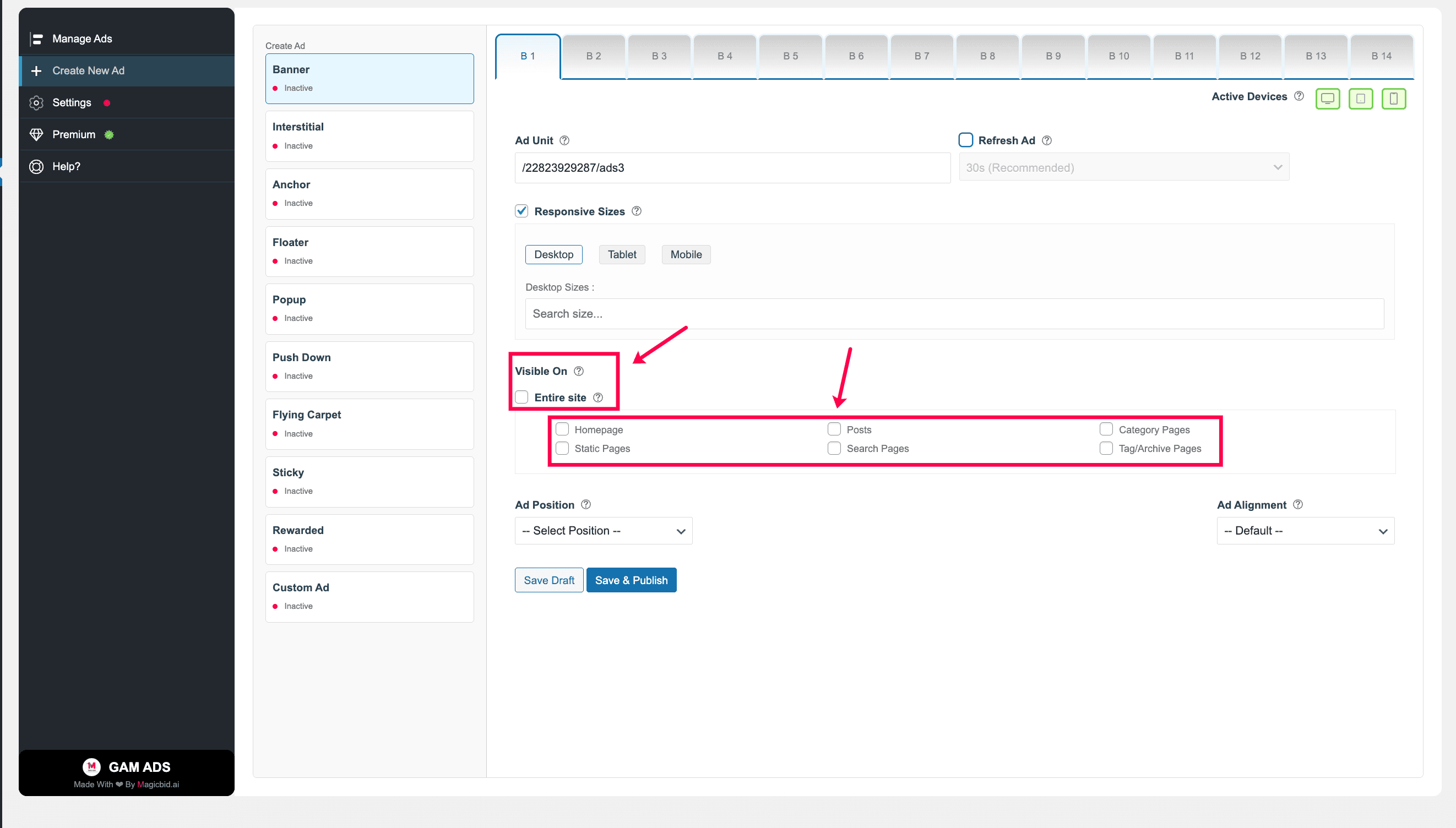Switch to the B 14 tab
Image resolution: width=1456 pixels, height=828 pixels.
[x=1381, y=56]
